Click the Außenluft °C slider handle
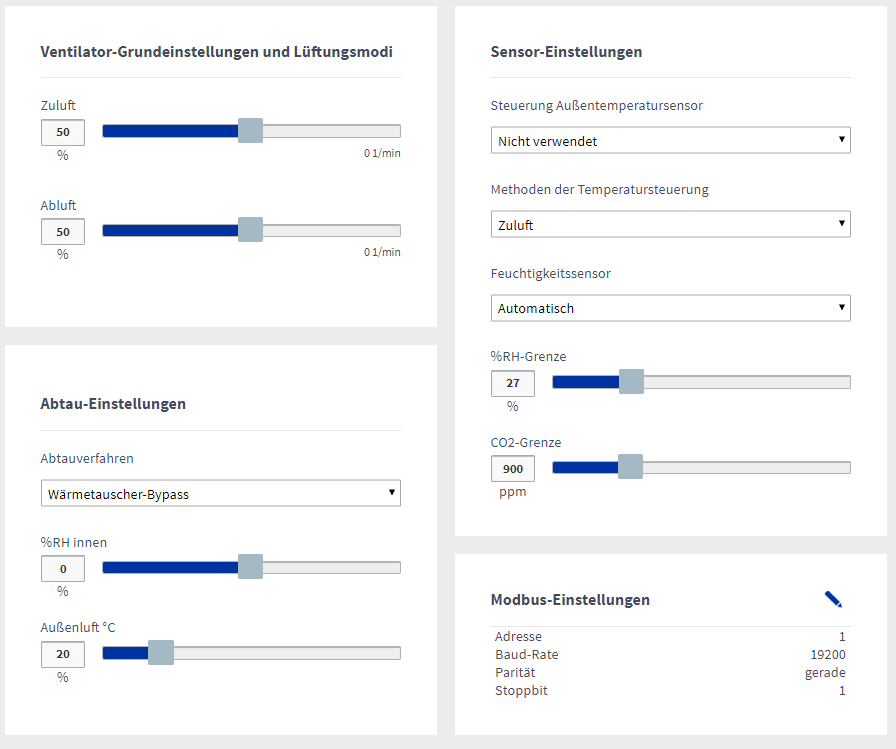 [x=161, y=653]
